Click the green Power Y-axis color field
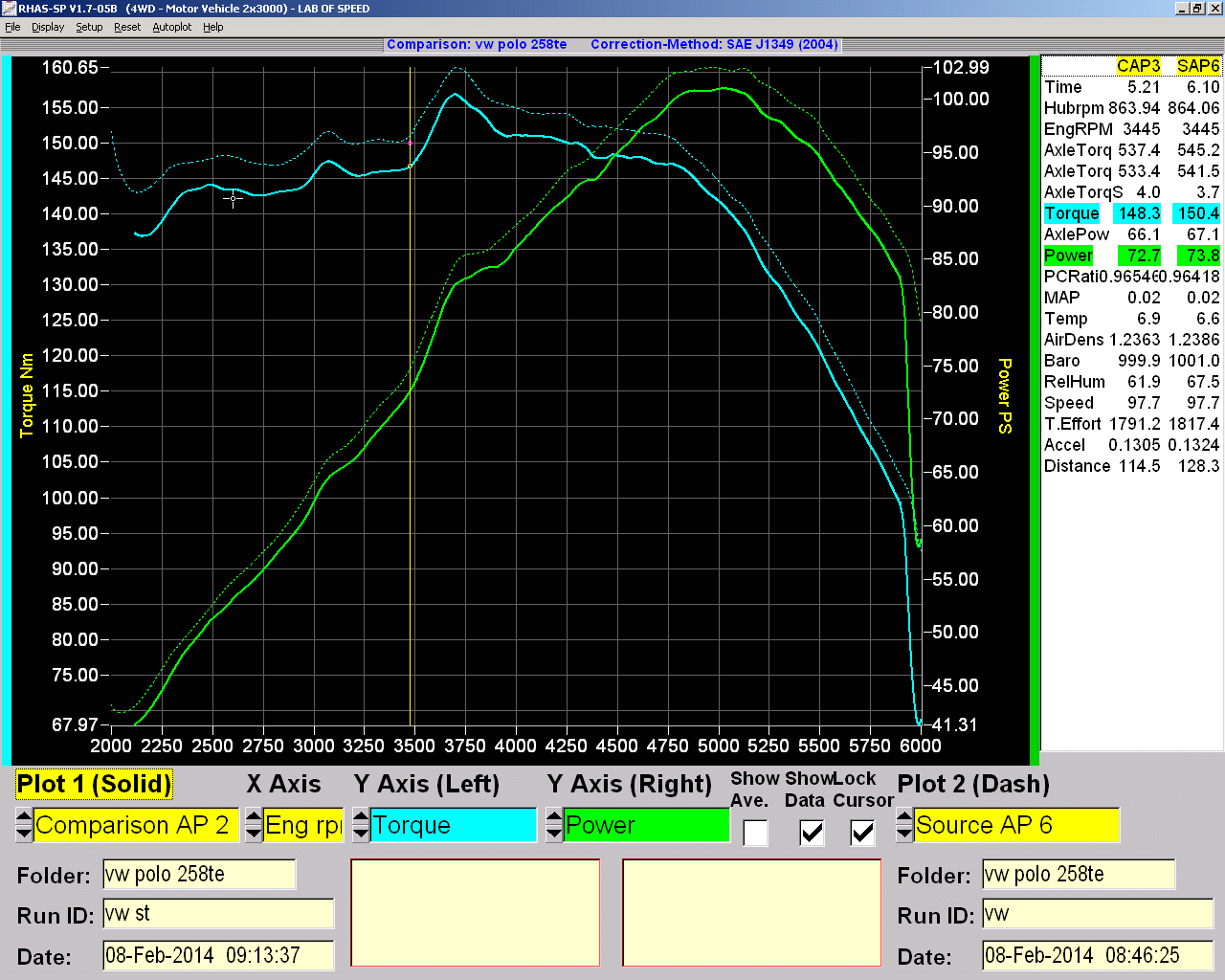Image resolution: width=1225 pixels, height=980 pixels. pos(646,825)
